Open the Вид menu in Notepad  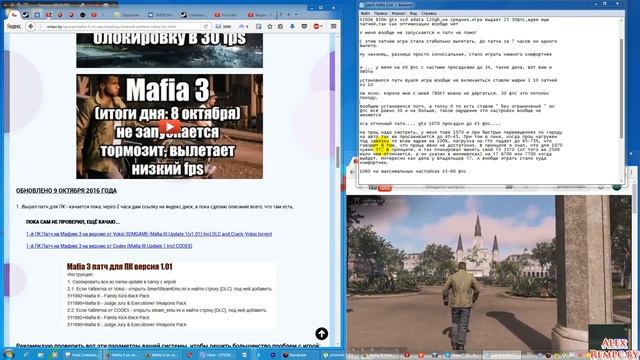(413, 13)
